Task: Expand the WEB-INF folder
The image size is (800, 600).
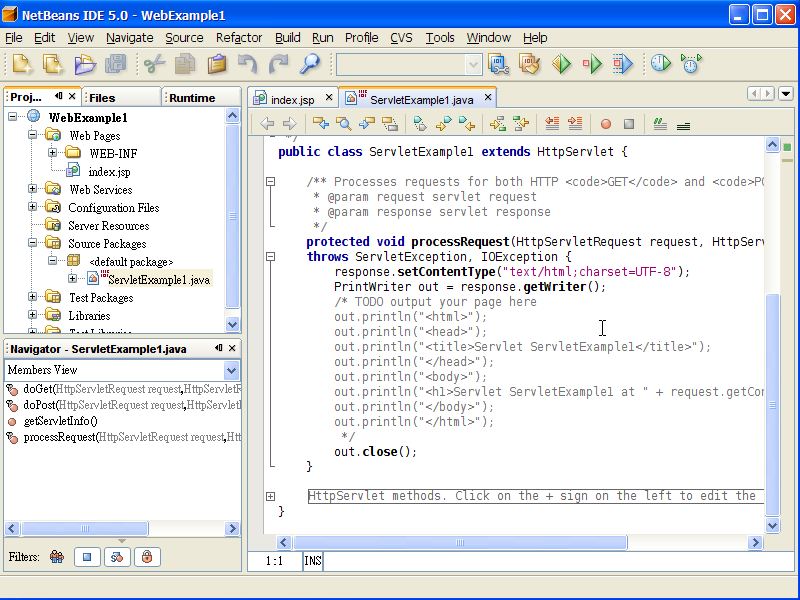Action: pos(52,153)
